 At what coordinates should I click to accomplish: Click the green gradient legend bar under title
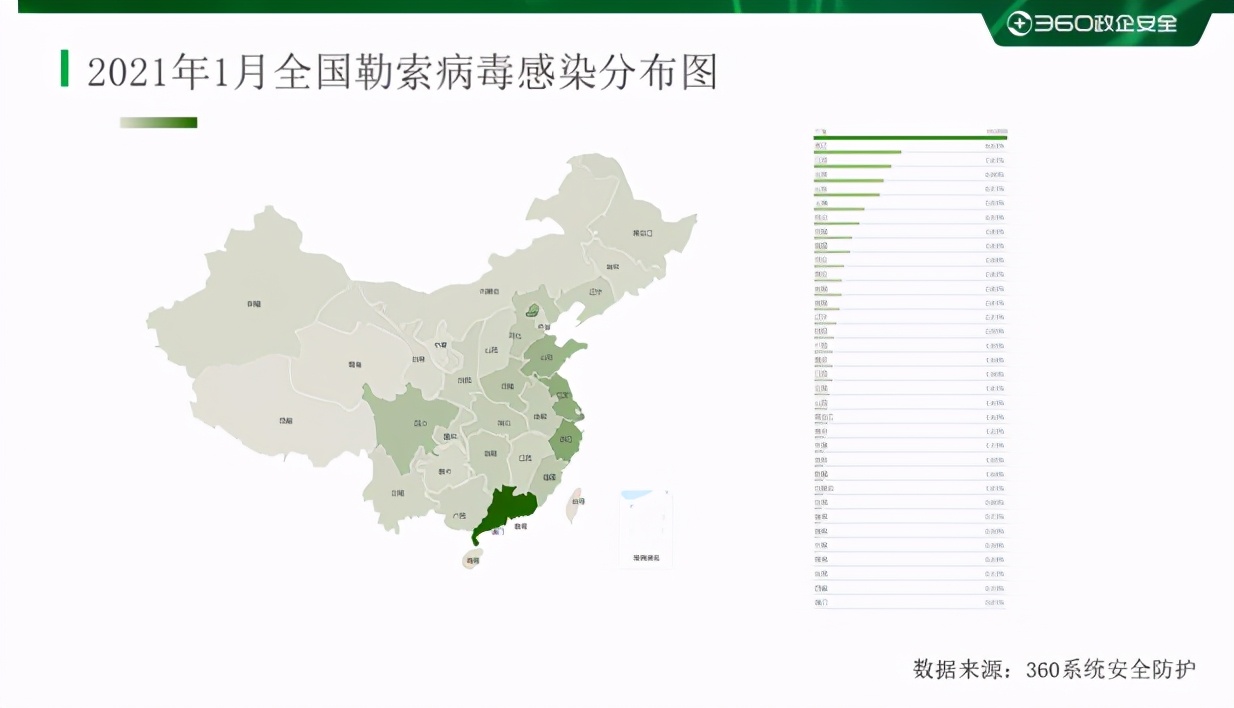pyautogui.click(x=158, y=122)
